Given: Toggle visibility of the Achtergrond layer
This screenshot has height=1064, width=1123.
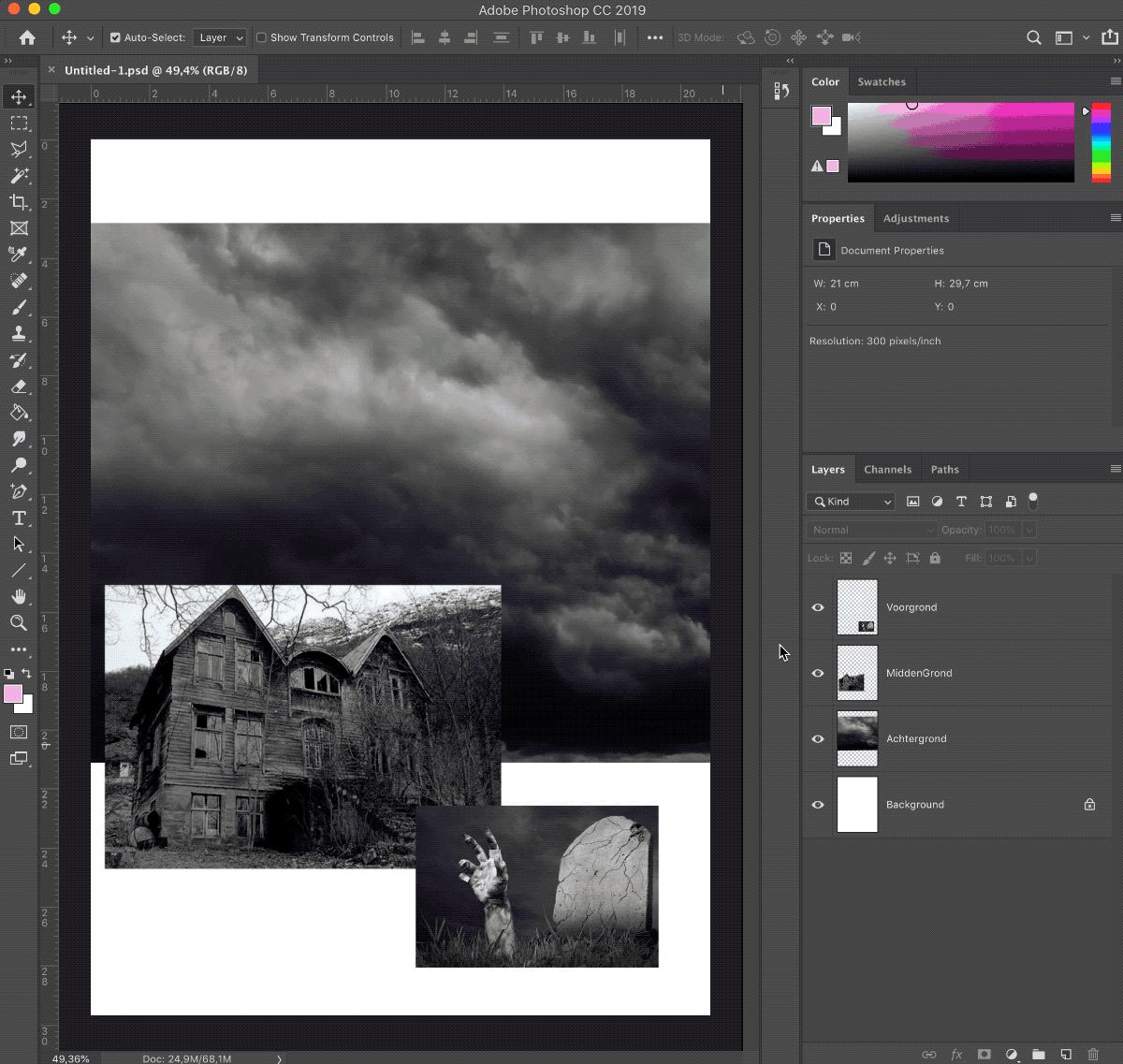Looking at the screenshot, I should coord(818,738).
